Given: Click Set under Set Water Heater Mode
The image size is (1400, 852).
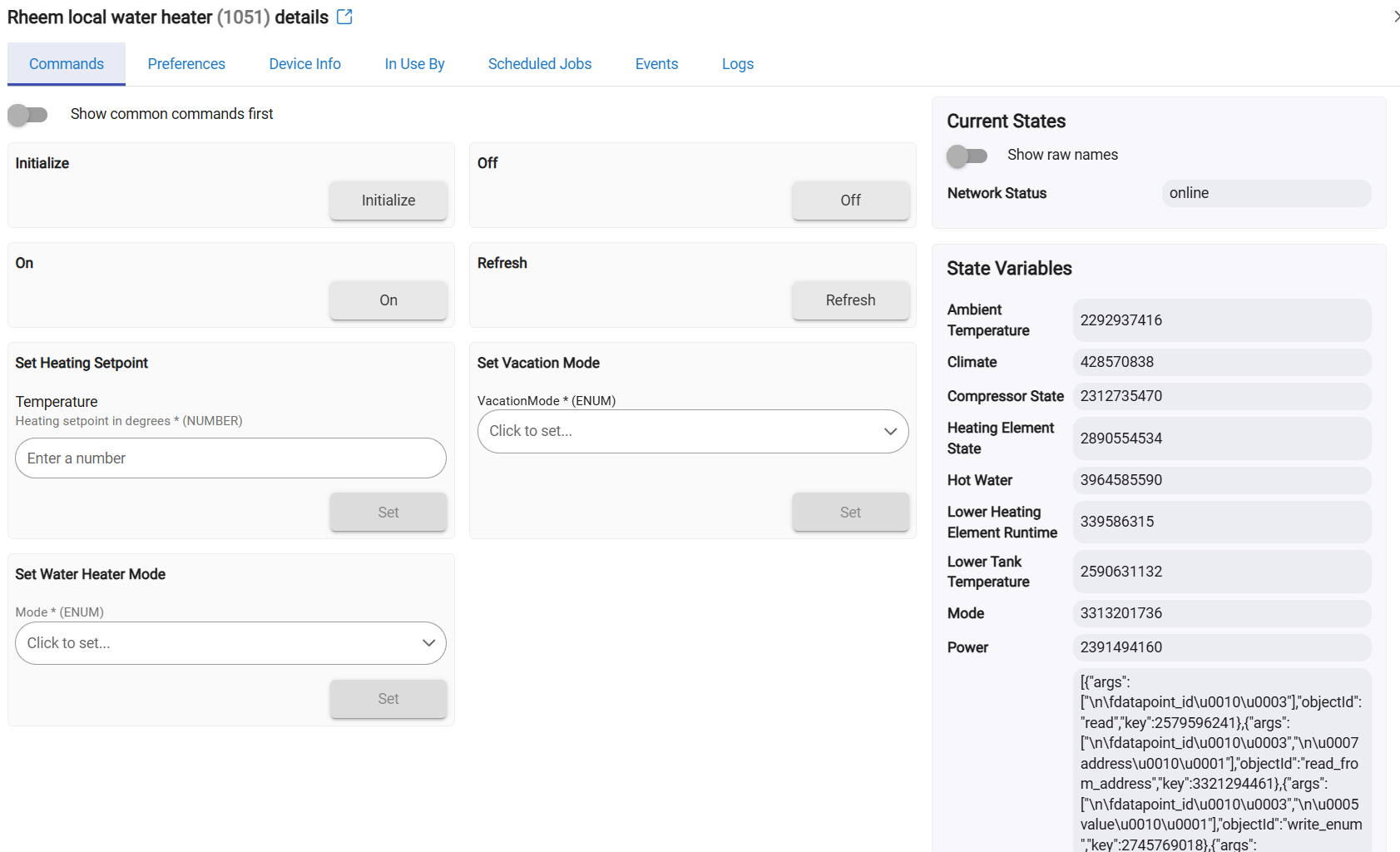Looking at the screenshot, I should [388, 699].
